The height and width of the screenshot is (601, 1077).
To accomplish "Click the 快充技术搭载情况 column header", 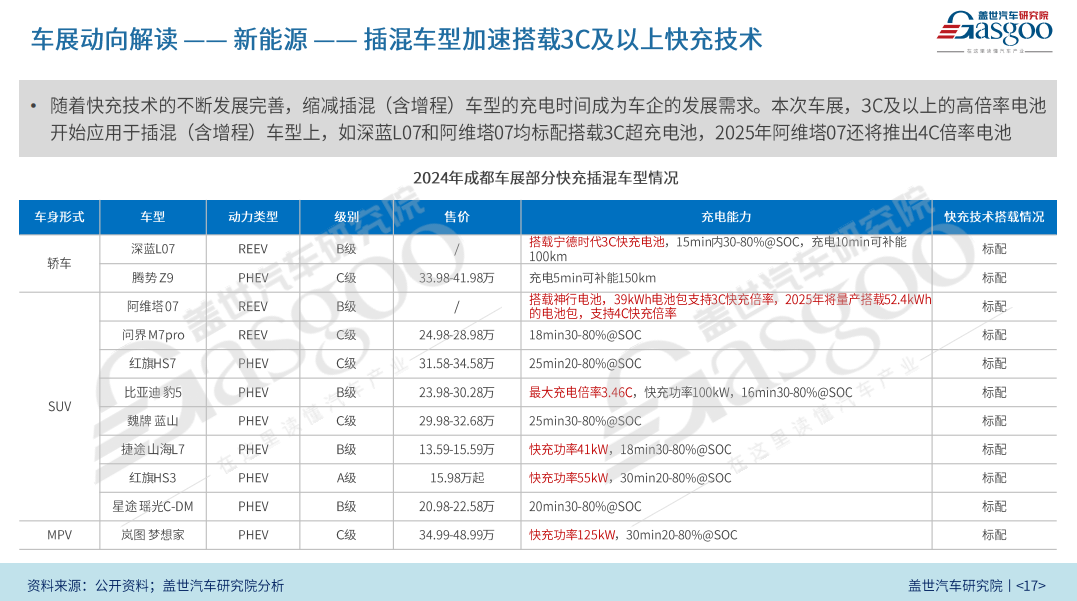I will 994,217.
